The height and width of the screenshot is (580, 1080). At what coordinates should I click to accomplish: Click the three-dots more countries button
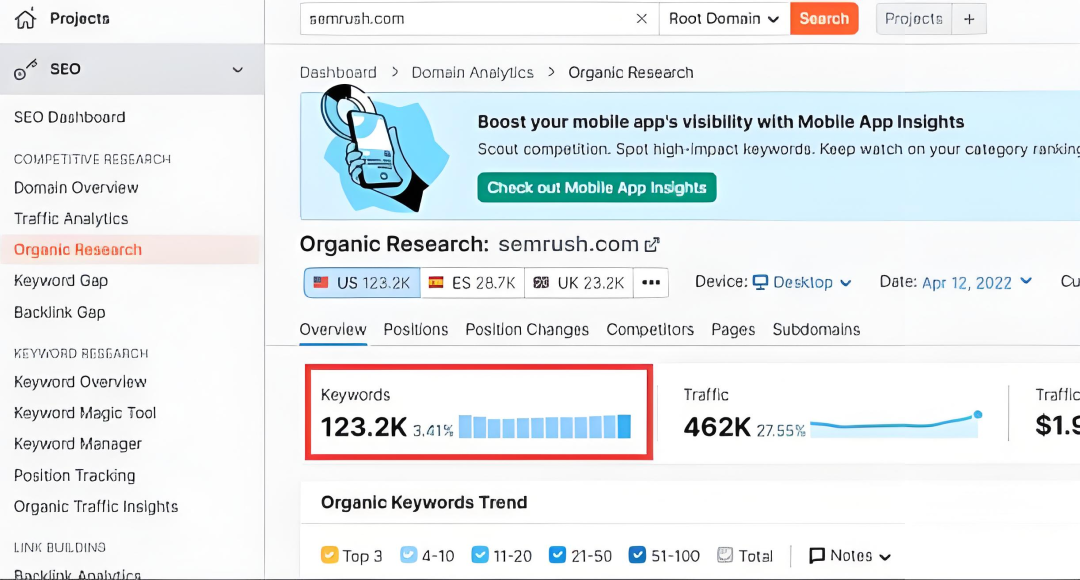(651, 283)
